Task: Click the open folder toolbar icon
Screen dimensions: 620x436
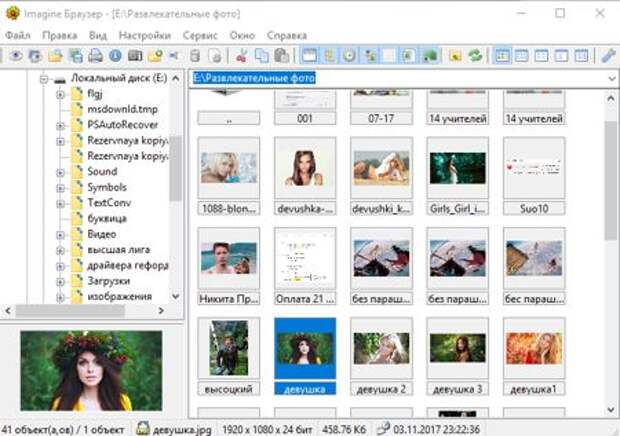Action: click(x=55, y=56)
